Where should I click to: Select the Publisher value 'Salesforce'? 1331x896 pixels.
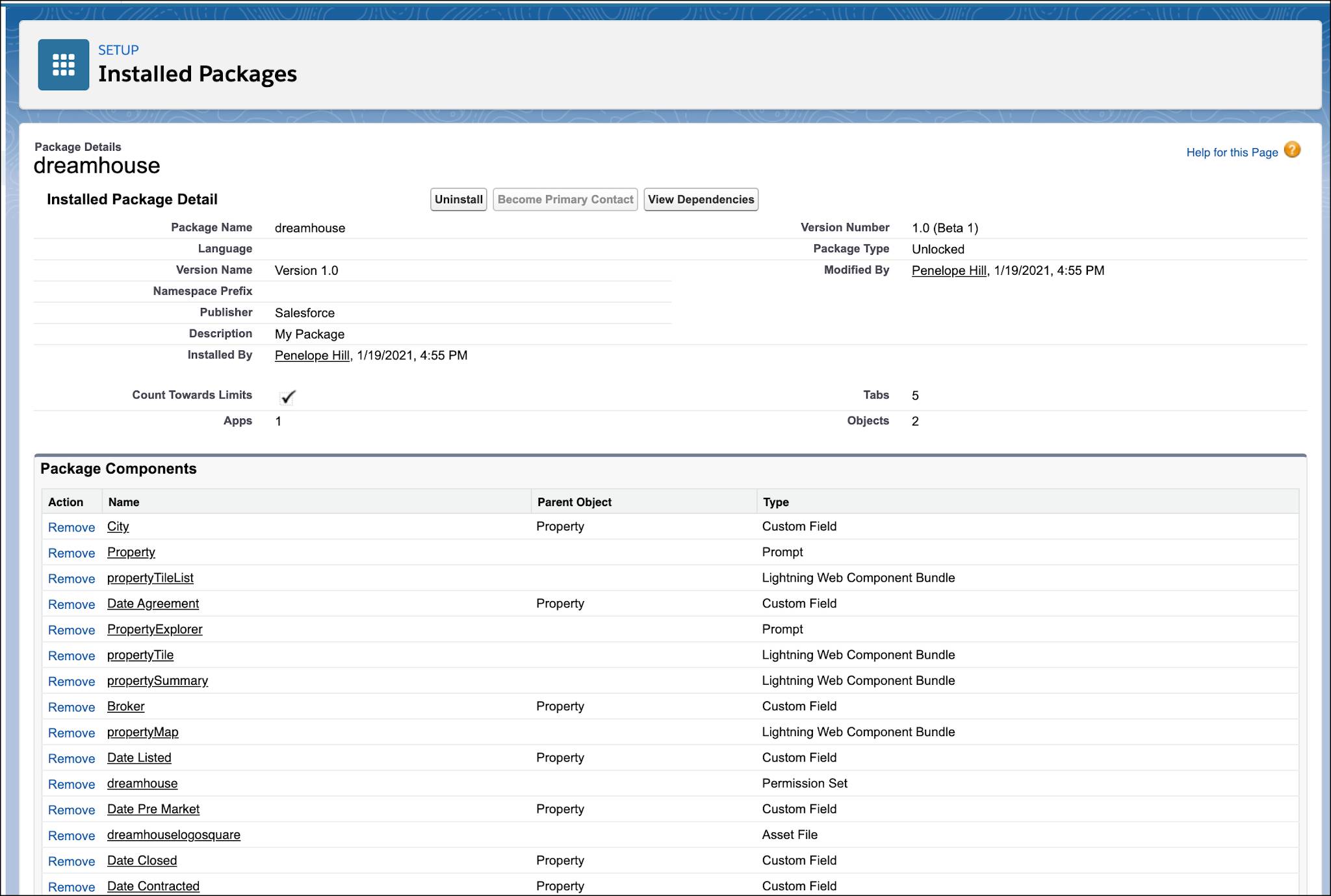point(305,313)
